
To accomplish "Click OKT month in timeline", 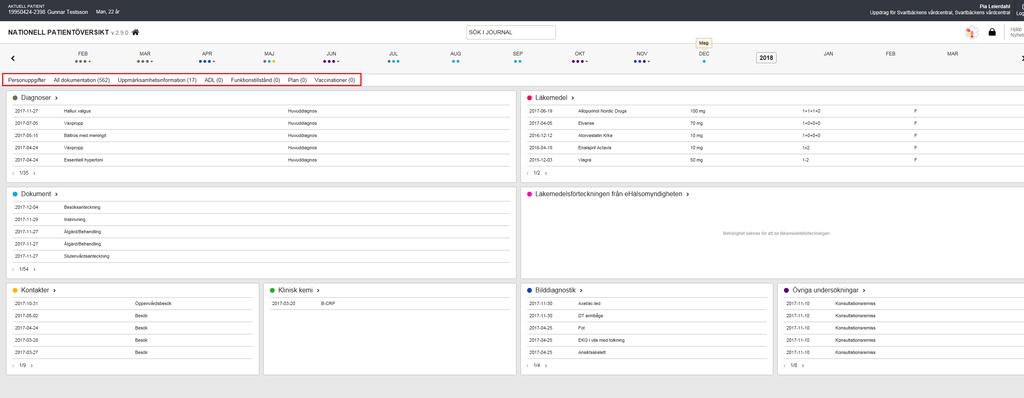I will 580,54.
